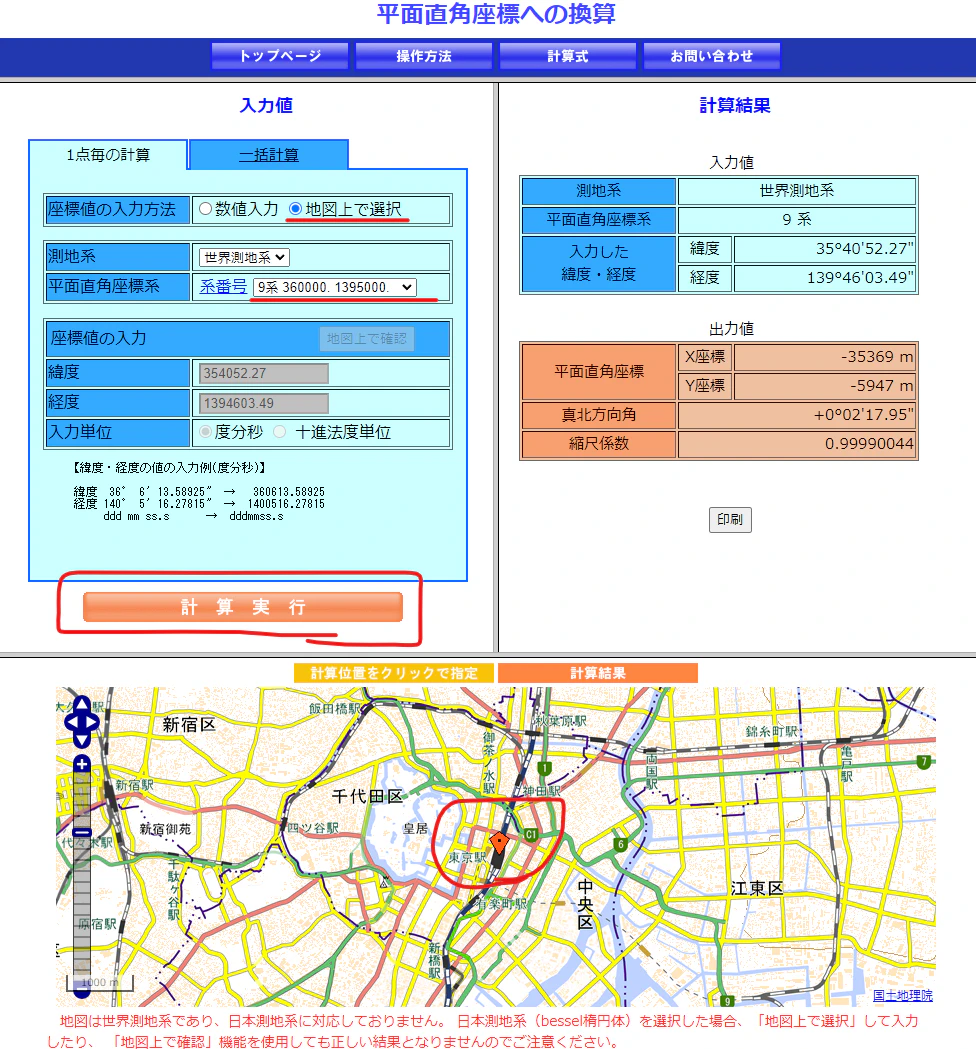976x1049 pixels.
Task: Pan the map right with the arrow control
Action: [93, 723]
